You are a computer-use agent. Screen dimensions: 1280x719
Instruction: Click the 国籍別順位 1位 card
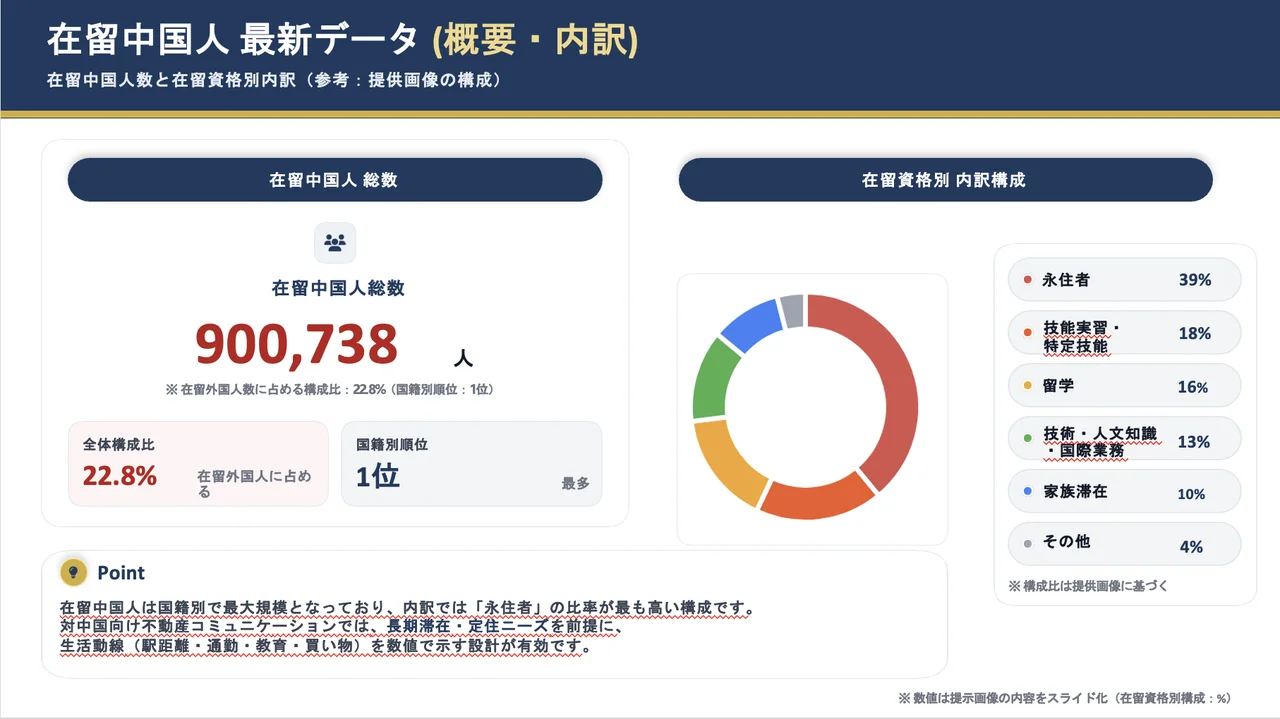471,464
